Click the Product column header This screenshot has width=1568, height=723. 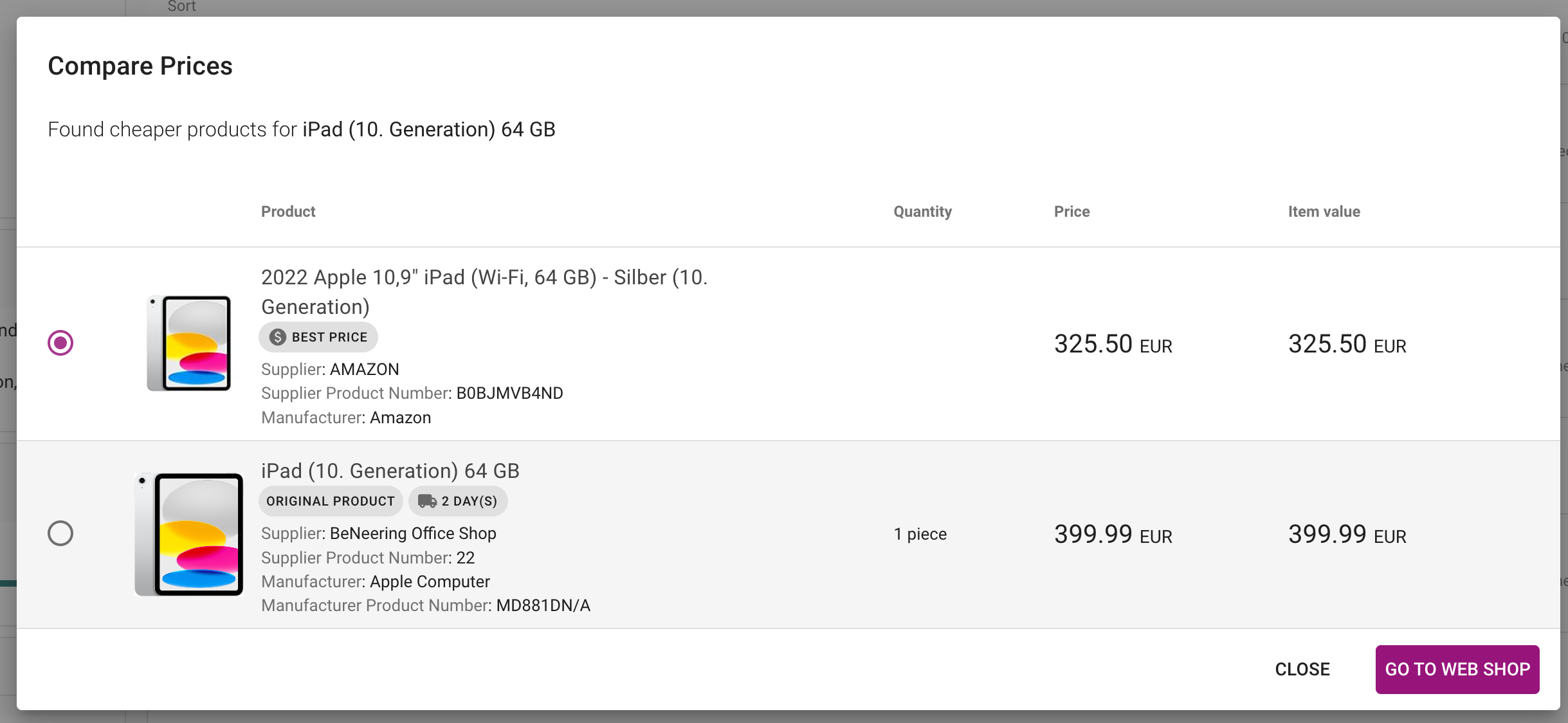(288, 212)
